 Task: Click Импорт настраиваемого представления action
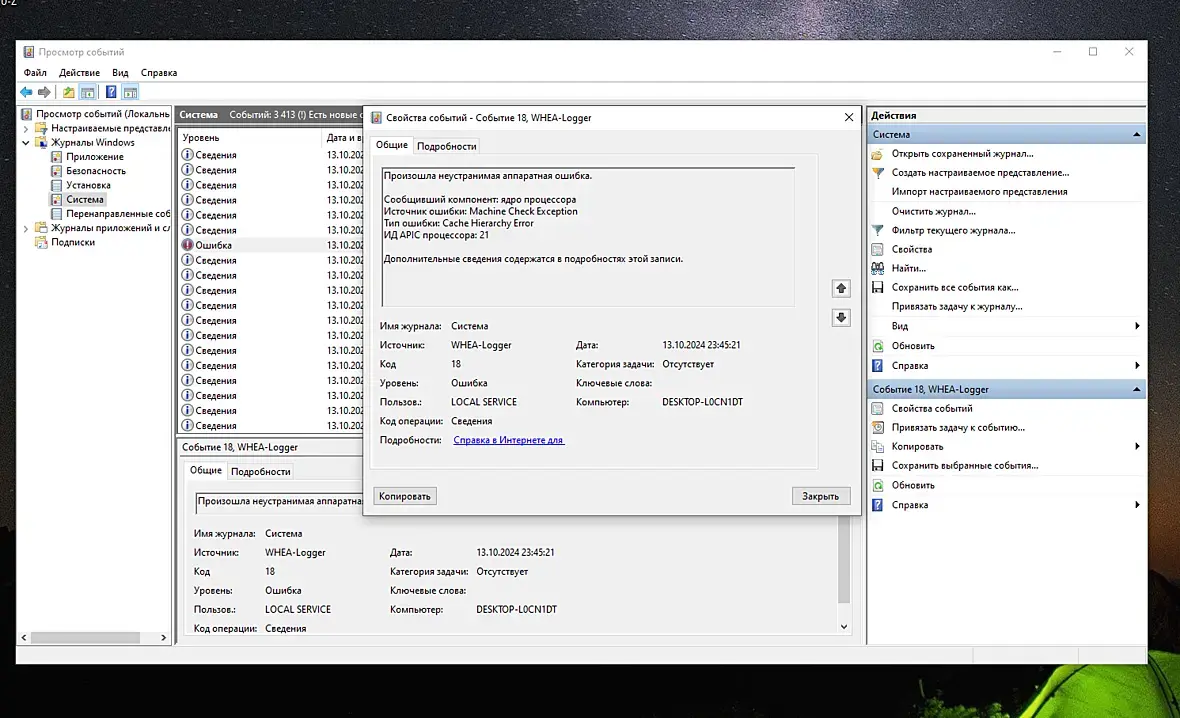[979, 192]
